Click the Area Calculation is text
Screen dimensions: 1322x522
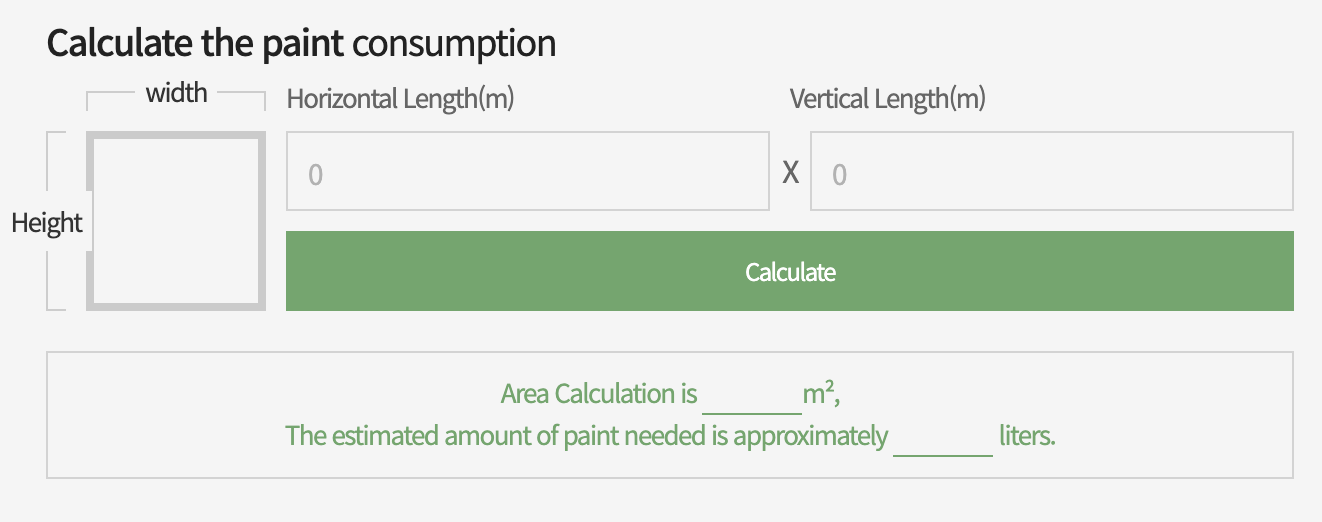[598, 394]
